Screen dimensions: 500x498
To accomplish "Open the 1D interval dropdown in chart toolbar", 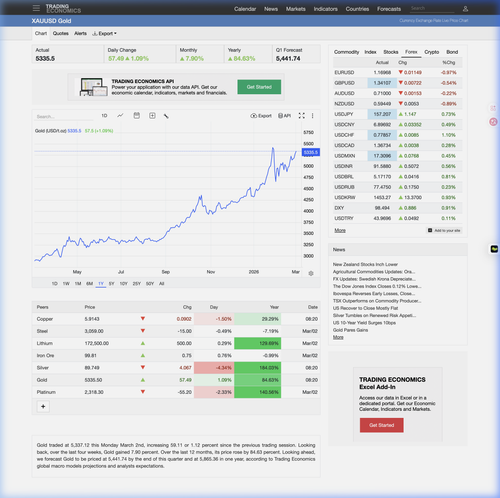I will [x=104, y=116].
